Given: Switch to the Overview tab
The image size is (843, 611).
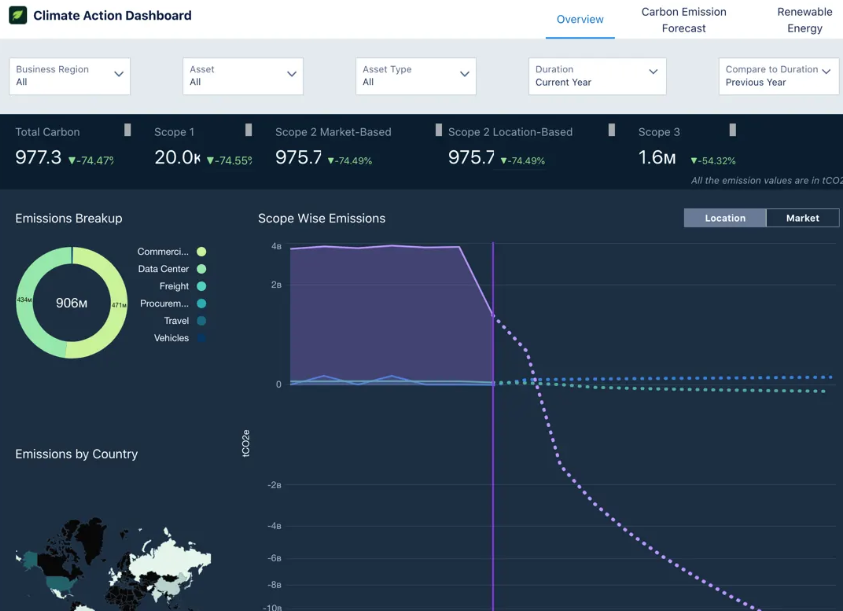Looking at the screenshot, I should tap(580, 19).
